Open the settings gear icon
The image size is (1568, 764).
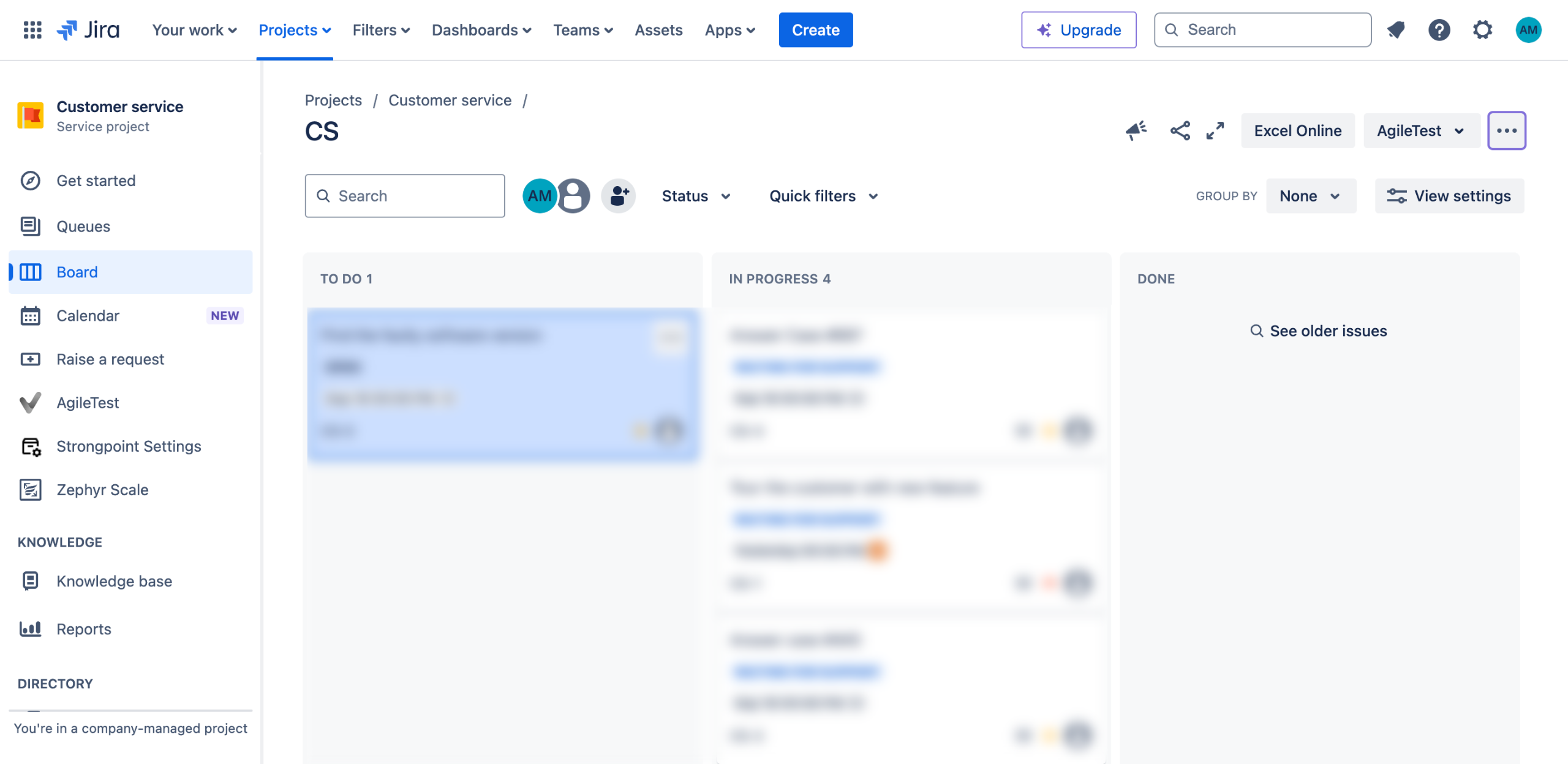click(x=1482, y=29)
